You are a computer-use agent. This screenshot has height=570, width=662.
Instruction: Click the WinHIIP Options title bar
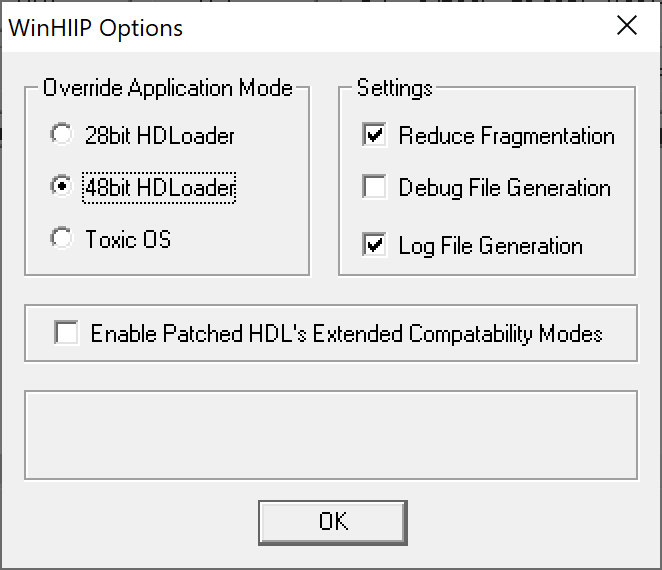tap(300, 26)
